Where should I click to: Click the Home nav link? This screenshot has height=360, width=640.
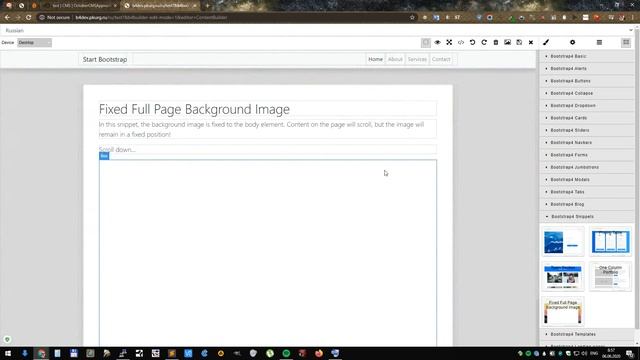click(x=376, y=59)
